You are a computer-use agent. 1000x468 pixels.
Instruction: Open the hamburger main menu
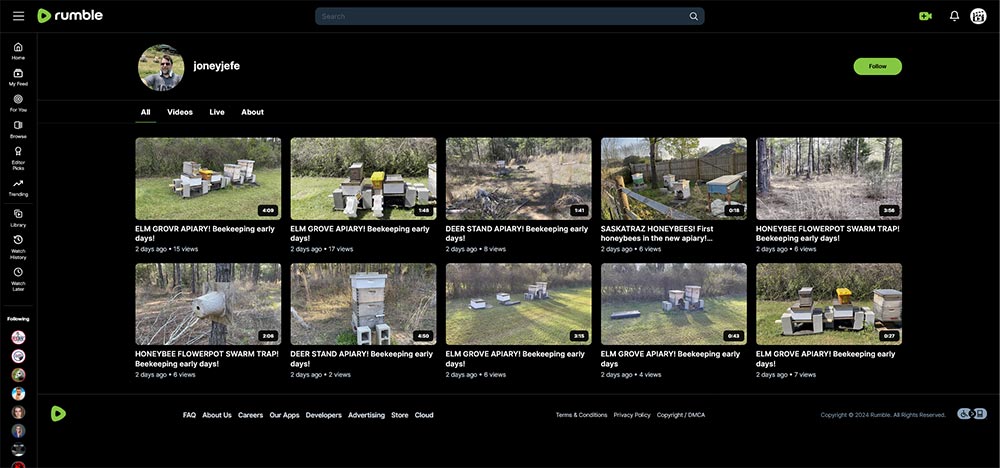(18, 16)
